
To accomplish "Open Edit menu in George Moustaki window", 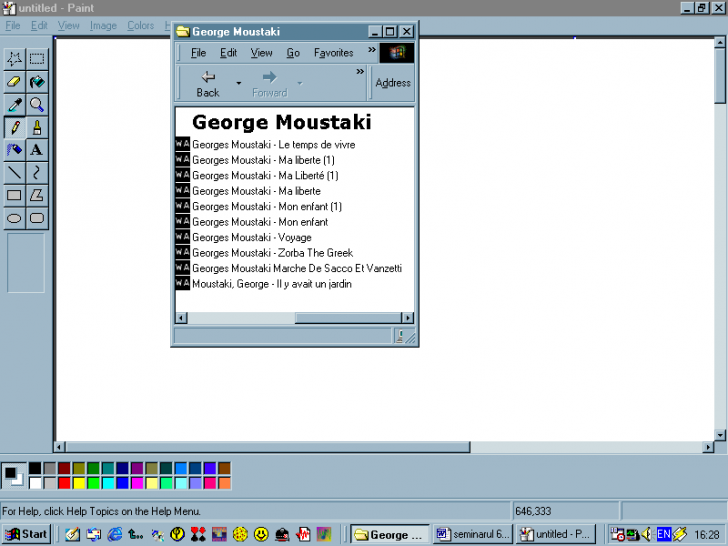I will (228, 53).
